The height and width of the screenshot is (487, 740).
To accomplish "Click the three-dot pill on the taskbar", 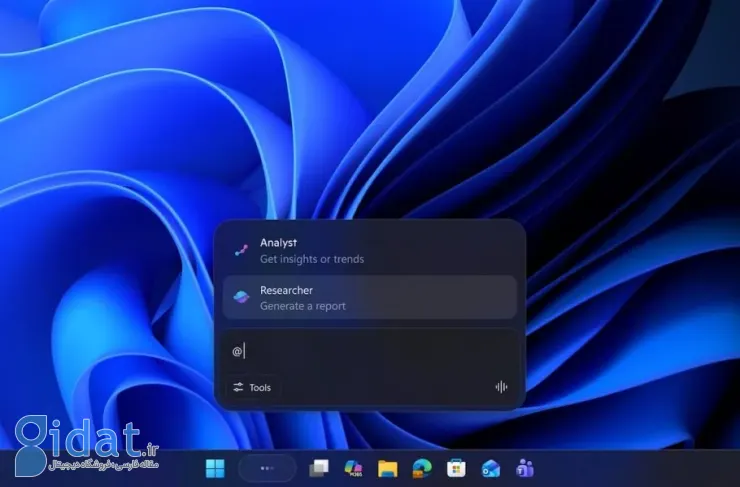I will pos(267,468).
